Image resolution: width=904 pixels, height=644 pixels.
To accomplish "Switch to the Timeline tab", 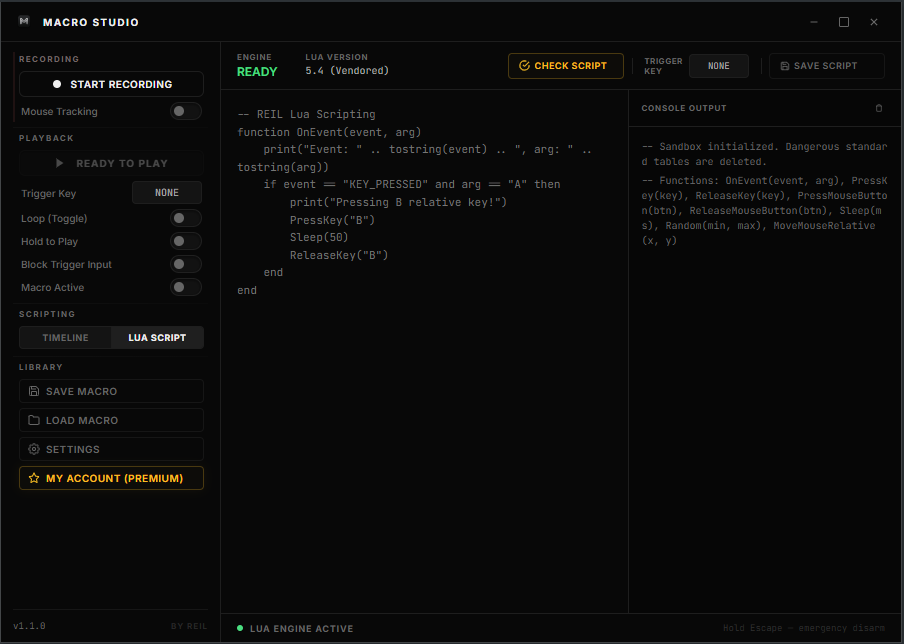I will pyautogui.click(x=65, y=337).
